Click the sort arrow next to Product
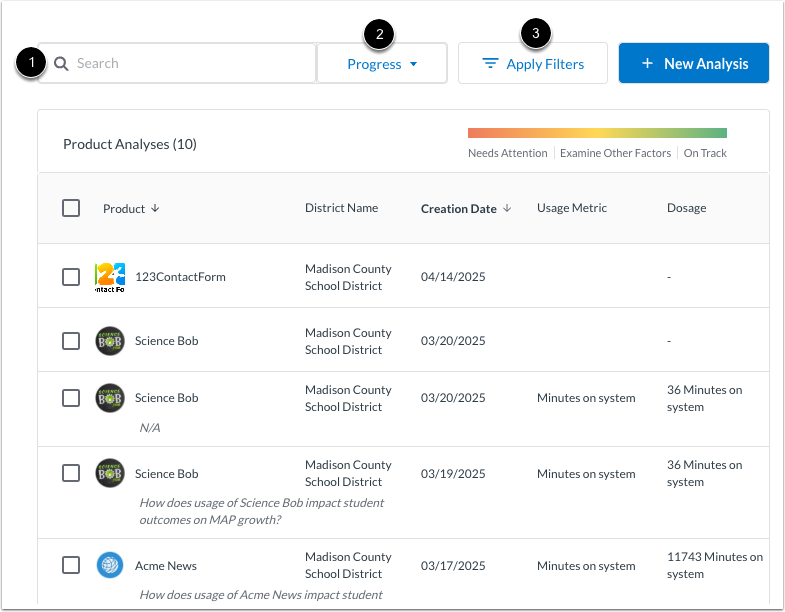The height and width of the screenshot is (612, 785). click(155, 209)
